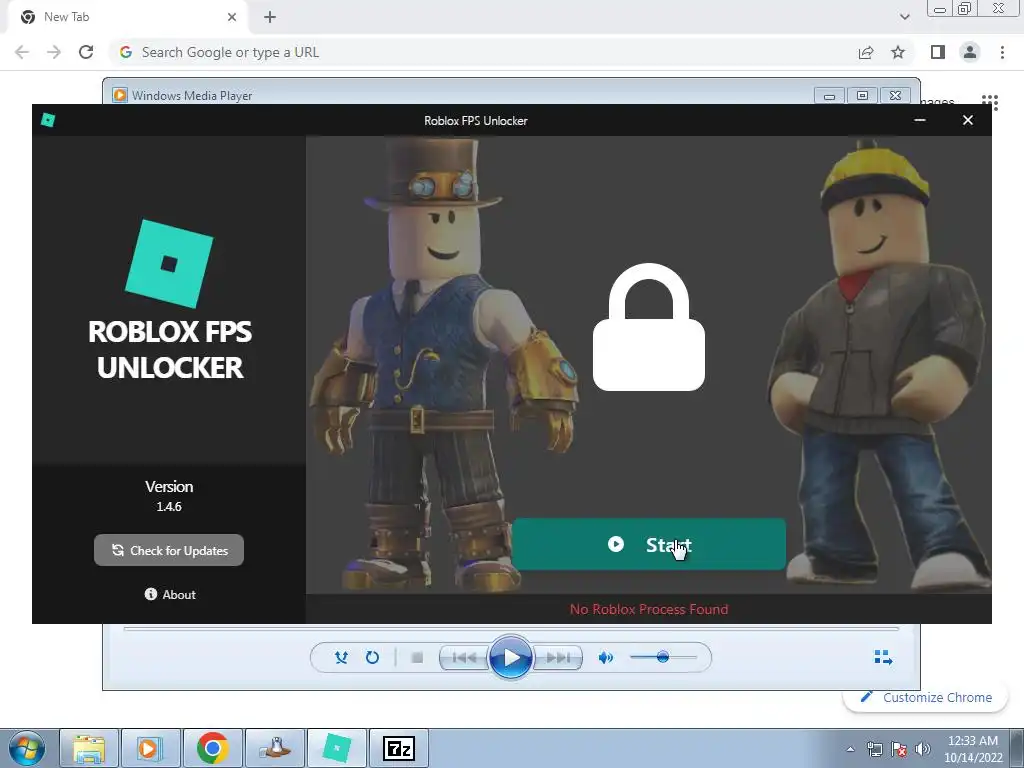
Task: Click the large teal Roblox logo
Action: (x=169, y=263)
